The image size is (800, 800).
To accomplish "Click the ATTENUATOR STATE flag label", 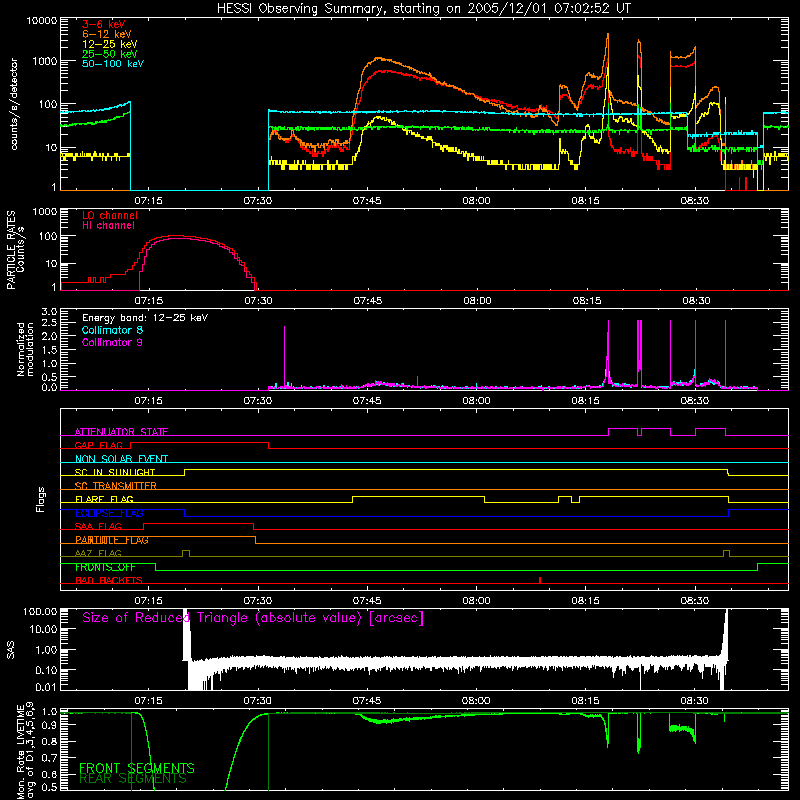I will coord(121,432).
